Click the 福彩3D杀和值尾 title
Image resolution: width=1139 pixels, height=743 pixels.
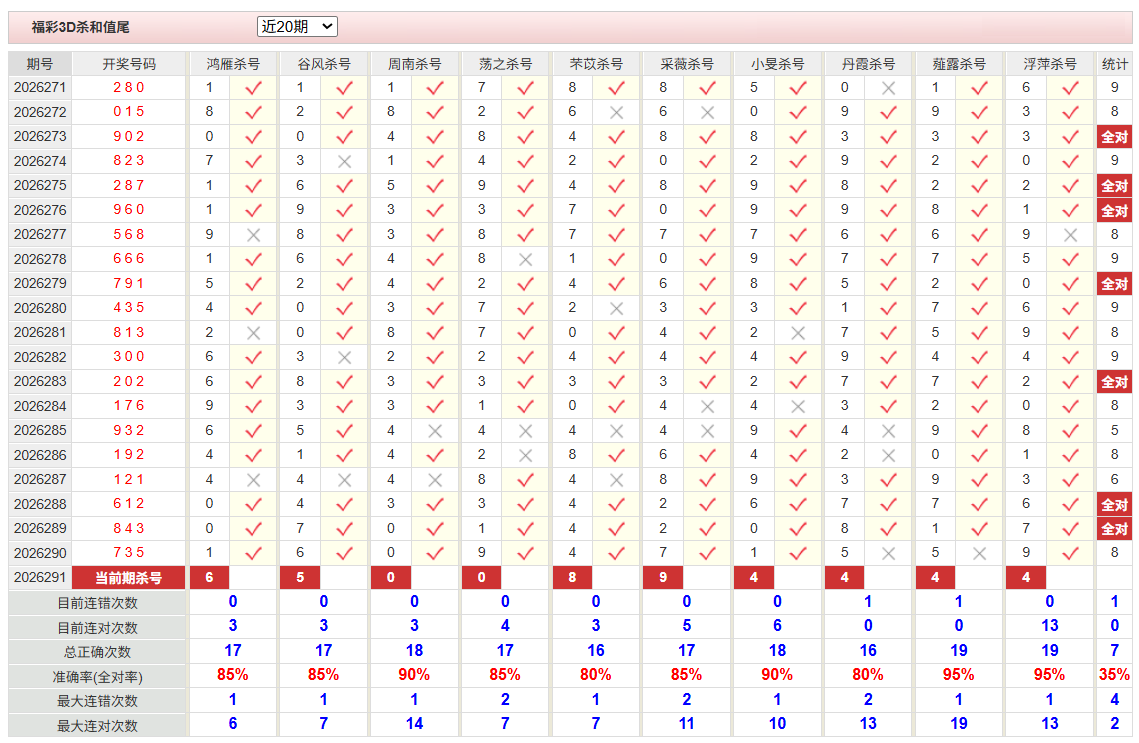(x=80, y=27)
